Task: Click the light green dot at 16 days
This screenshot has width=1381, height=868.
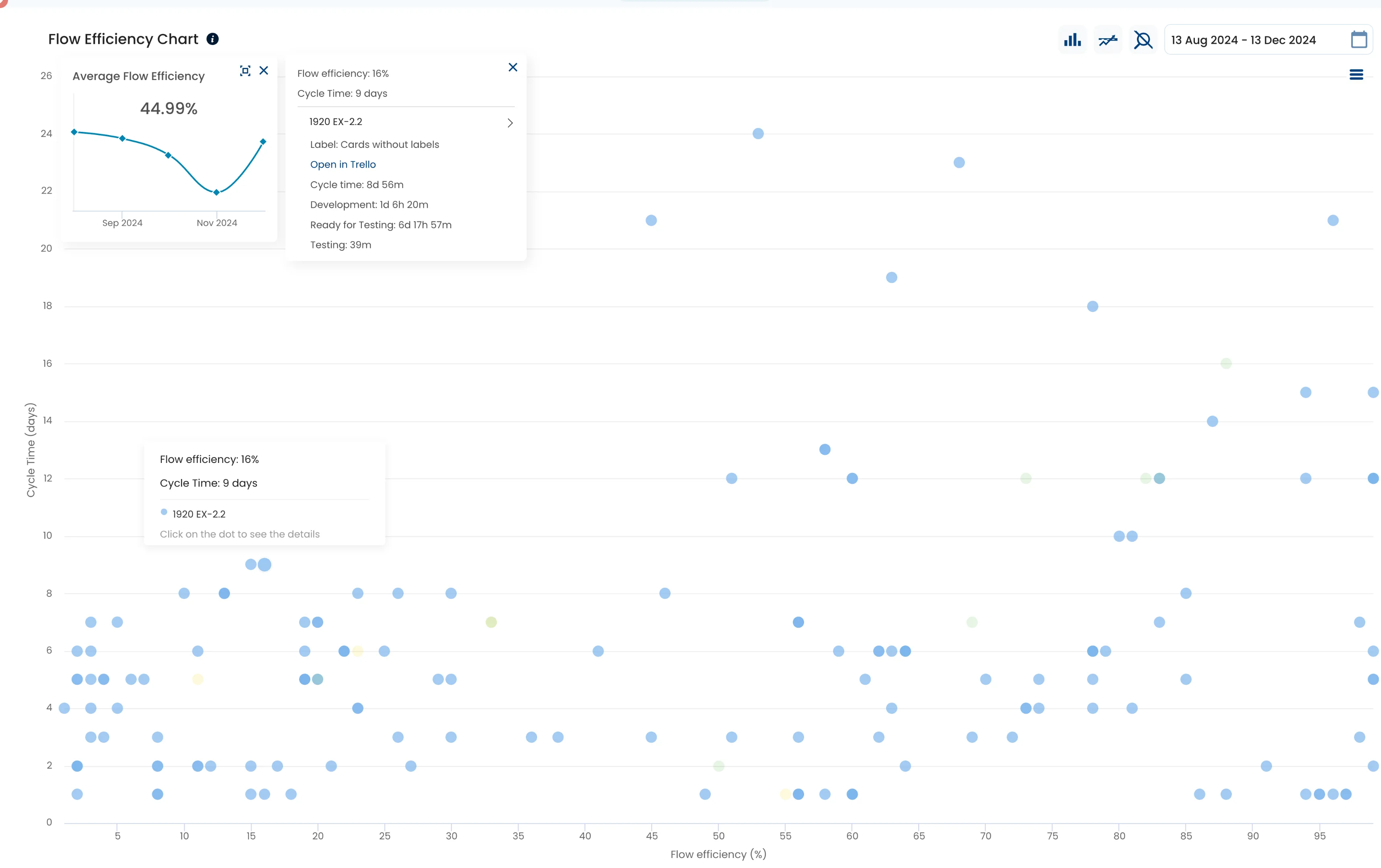Action: [x=1225, y=364]
